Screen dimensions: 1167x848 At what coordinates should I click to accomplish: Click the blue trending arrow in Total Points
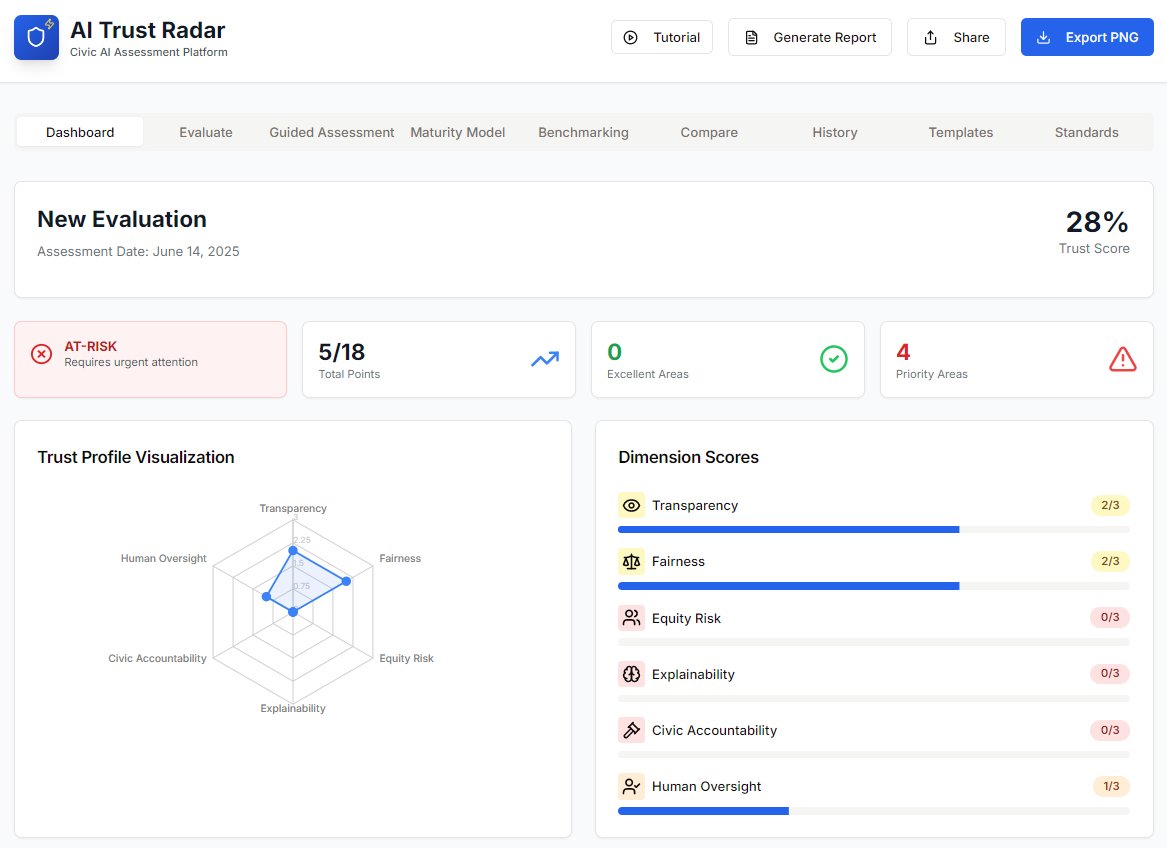545,360
